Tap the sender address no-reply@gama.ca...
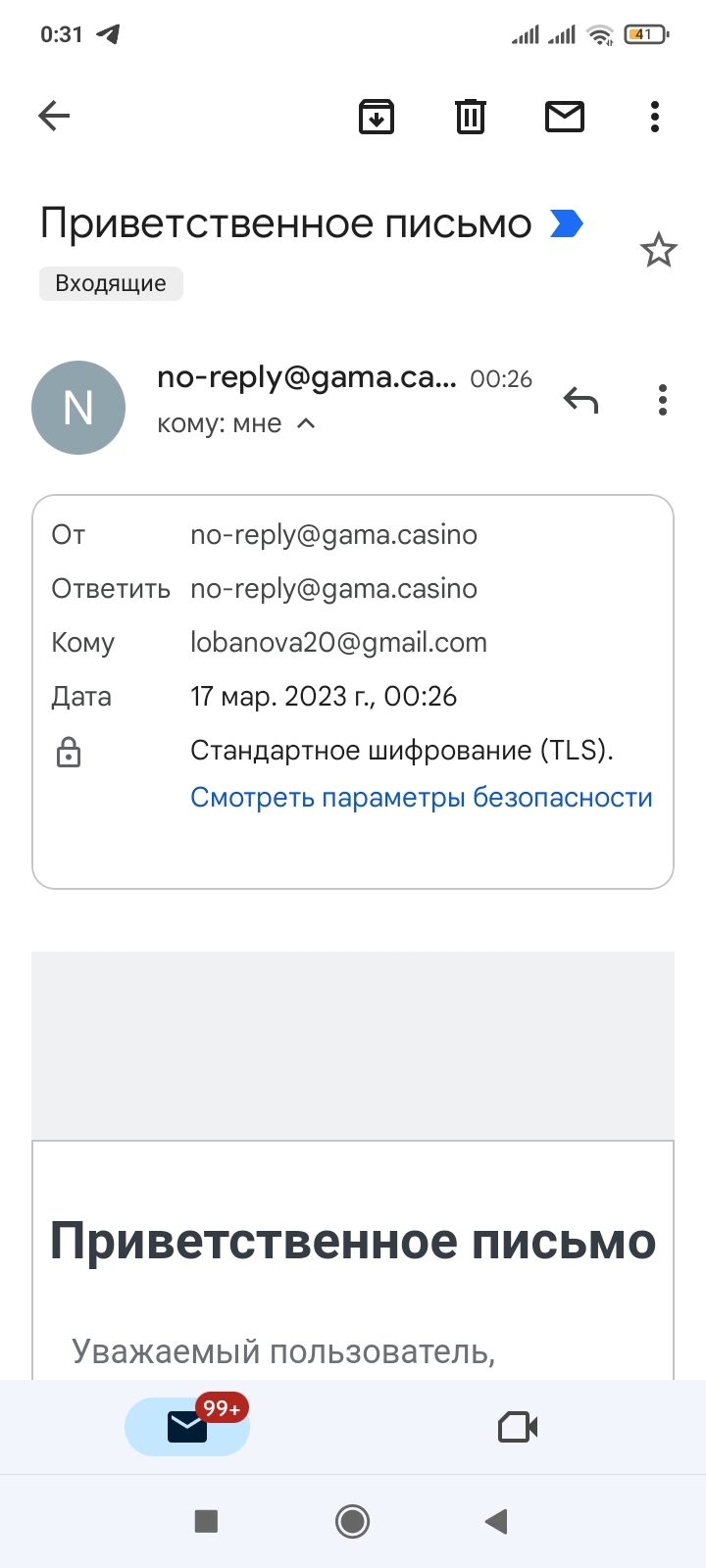The image size is (706, 1568). [306, 378]
